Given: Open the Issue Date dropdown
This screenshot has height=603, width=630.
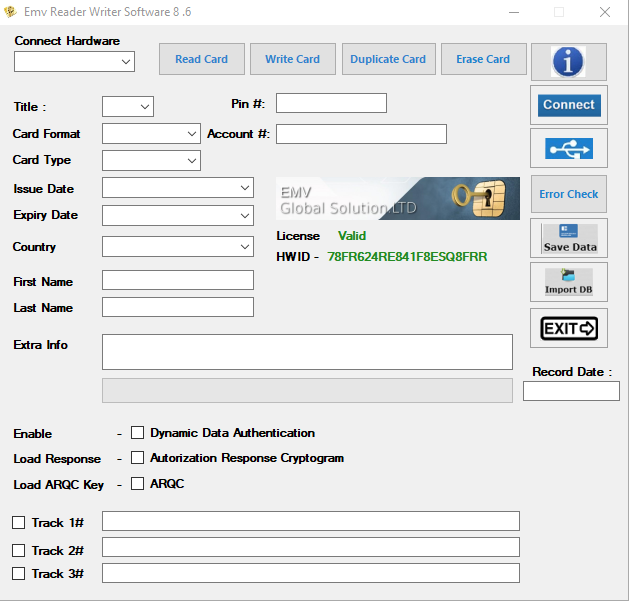Looking at the screenshot, I should (x=178, y=188).
